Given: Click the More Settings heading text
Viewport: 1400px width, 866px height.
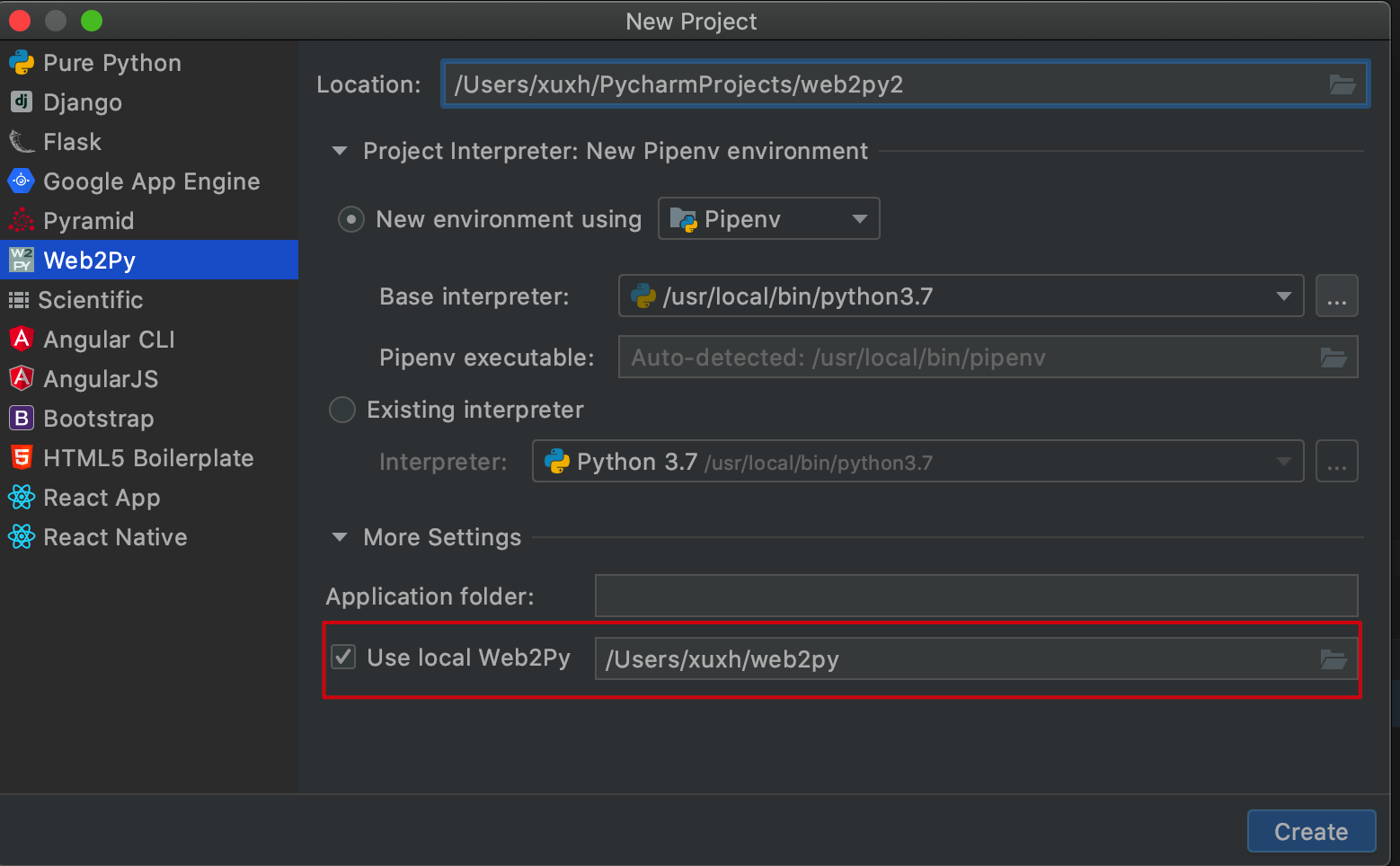Looking at the screenshot, I should click(442, 537).
